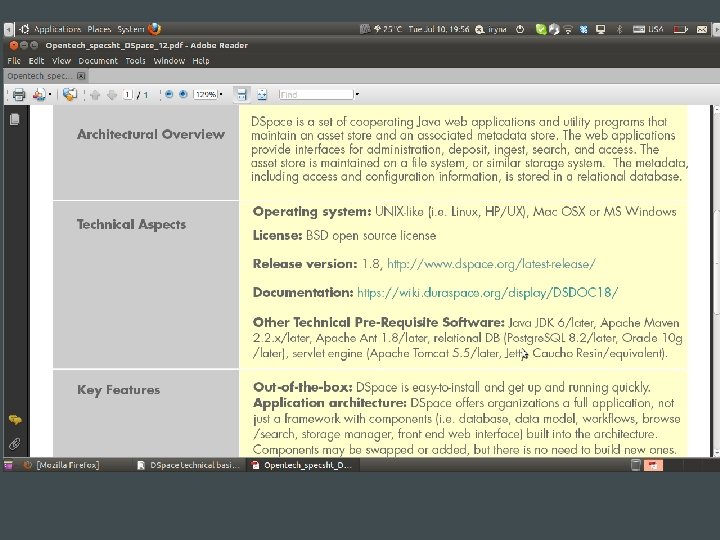
Task: Open the Attachments paperclip icon in sidebar
Action: coord(15,444)
